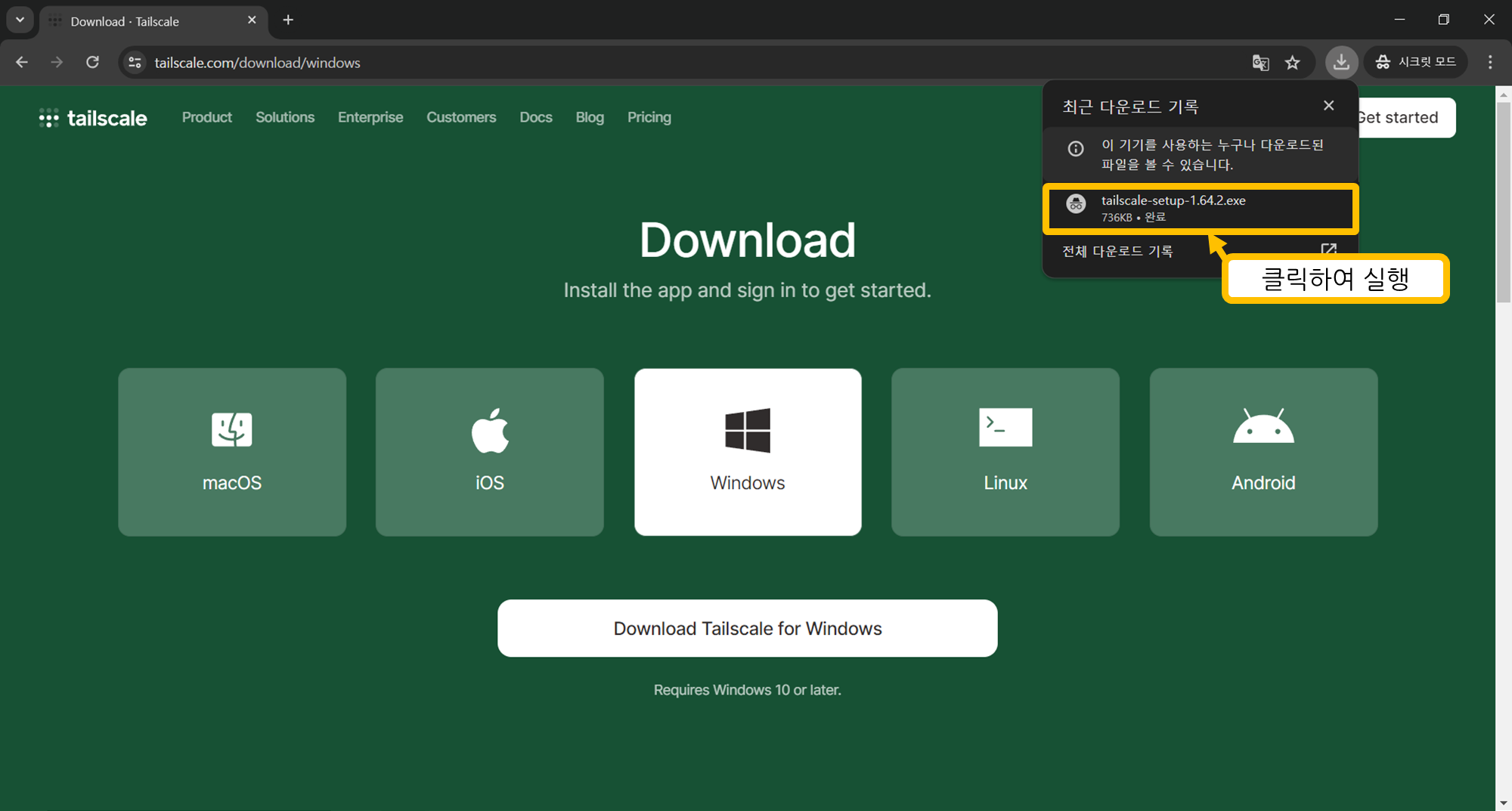1512x811 pixels.
Task: Go to the Customers page
Action: click(461, 117)
